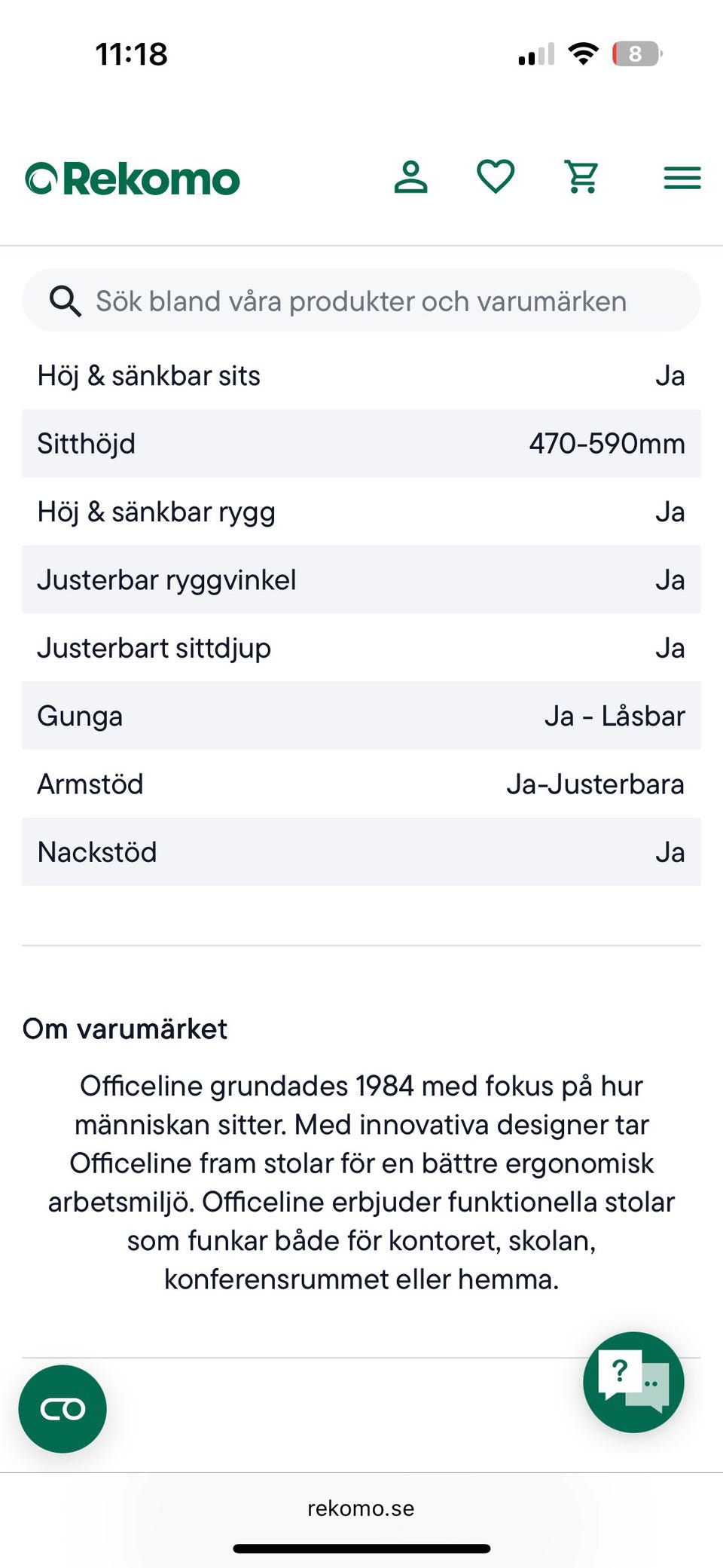This screenshot has width=723, height=1568.
Task: Open the user account profile icon
Action: [x=410, y=178]
